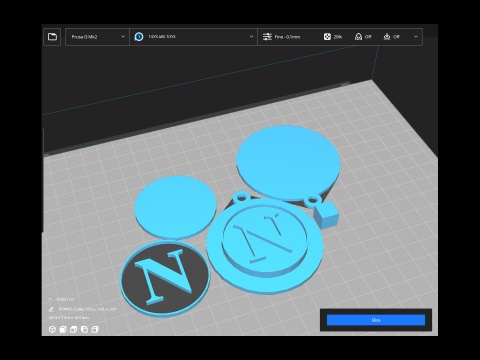Open the material and nozzle configuration dropdown
This screenshot has width=480, height=360.
click(193, 37)
